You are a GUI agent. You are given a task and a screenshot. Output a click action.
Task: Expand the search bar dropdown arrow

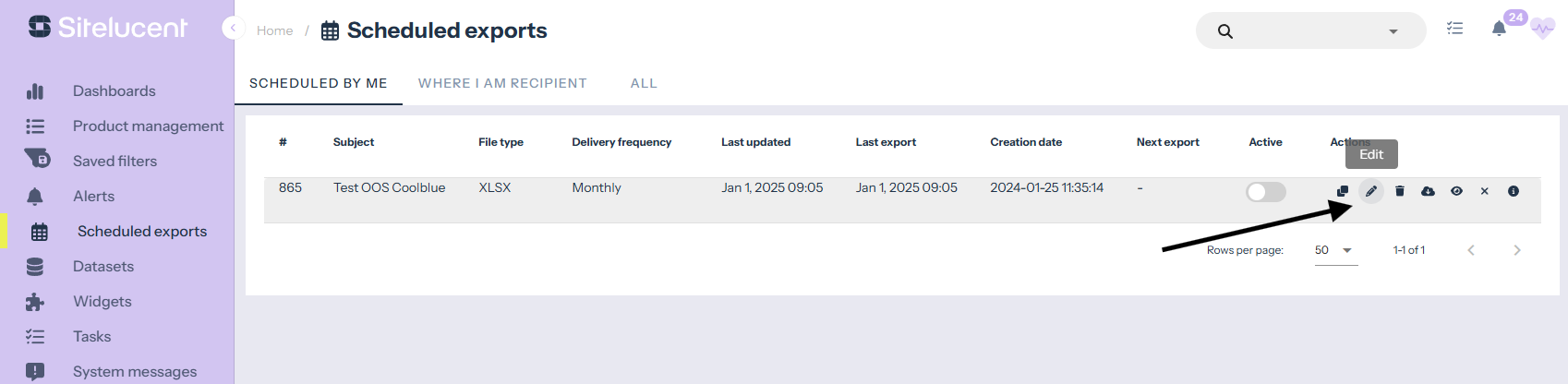tap(1393, 31)
